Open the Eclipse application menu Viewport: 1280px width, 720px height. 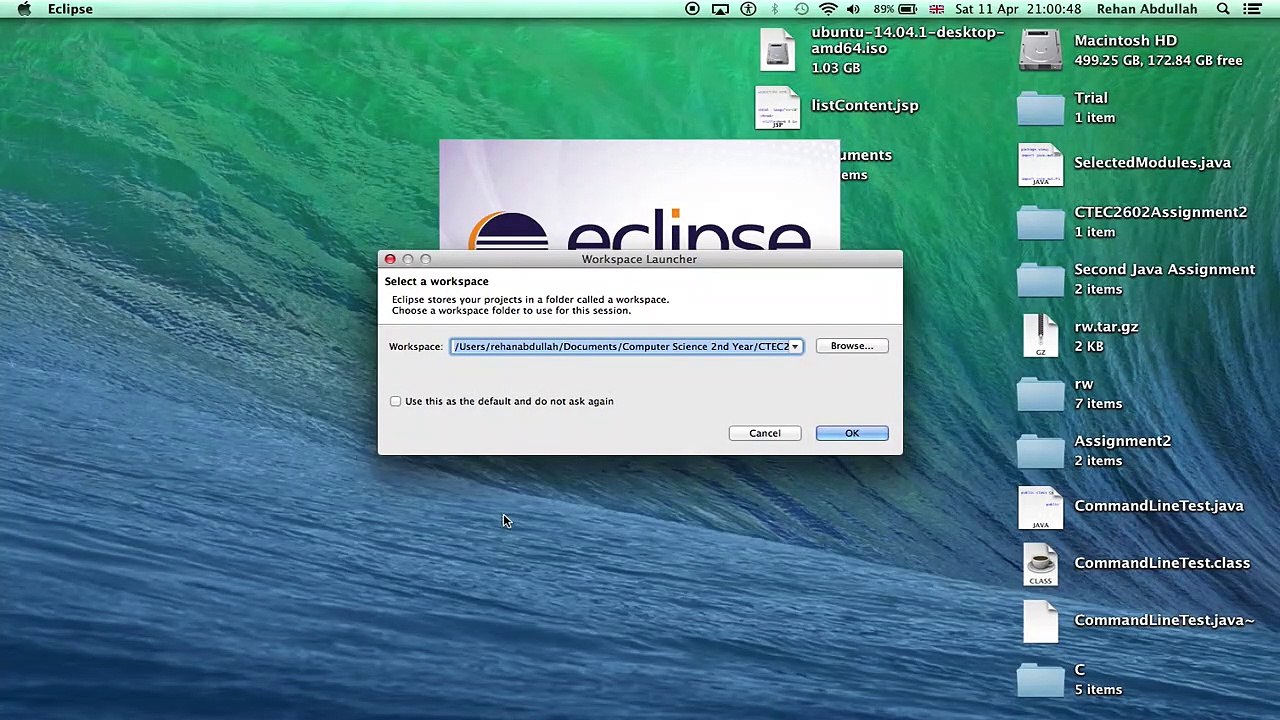[70, 9]
